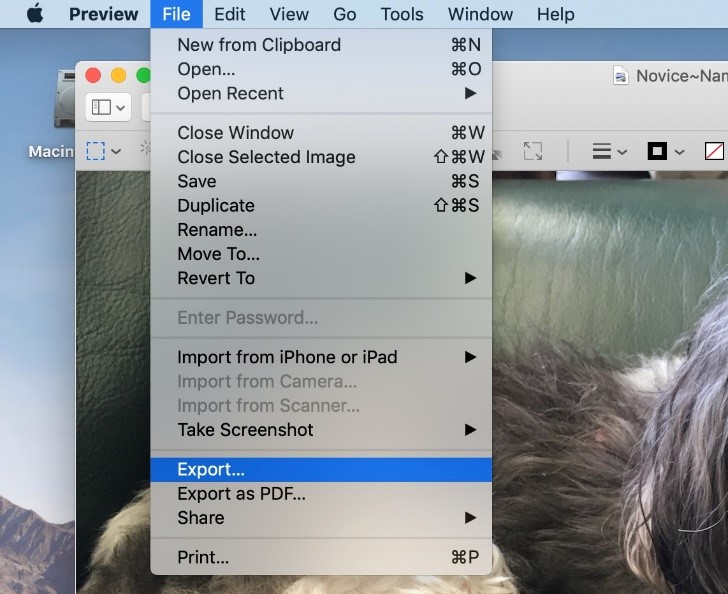728x594 pixels.
Task: Click the rectangular selection tool icon
Action: tap(96, 151)
